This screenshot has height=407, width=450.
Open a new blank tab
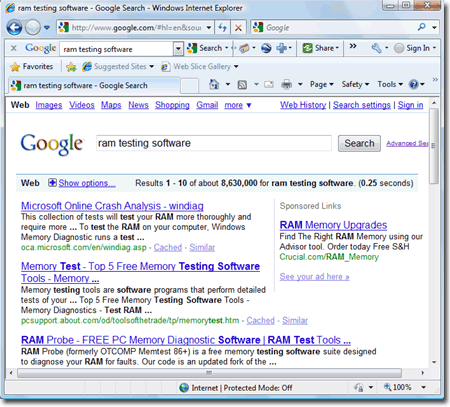click(190, 86)
